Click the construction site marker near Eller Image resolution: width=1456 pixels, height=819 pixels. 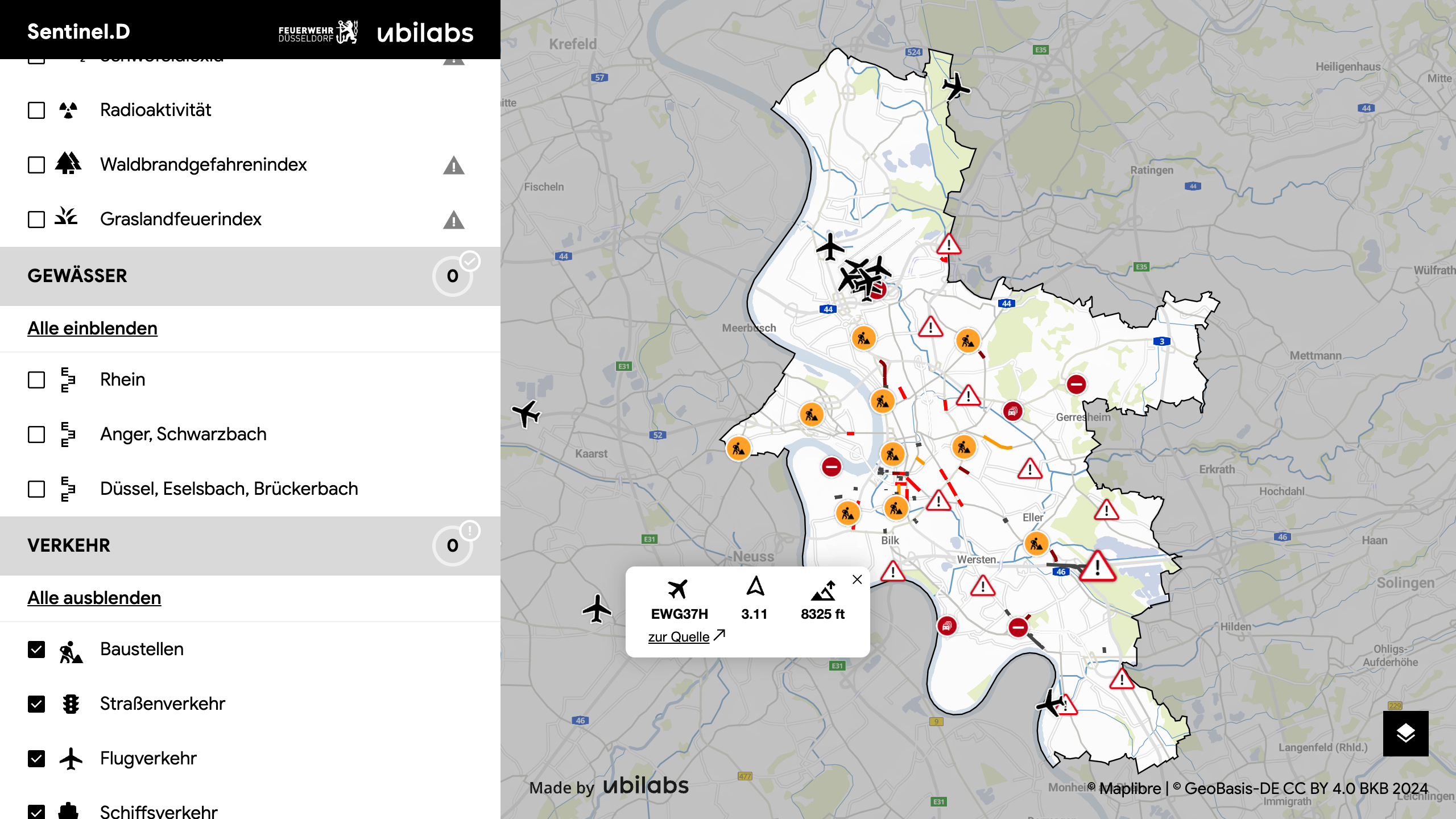1036,544
